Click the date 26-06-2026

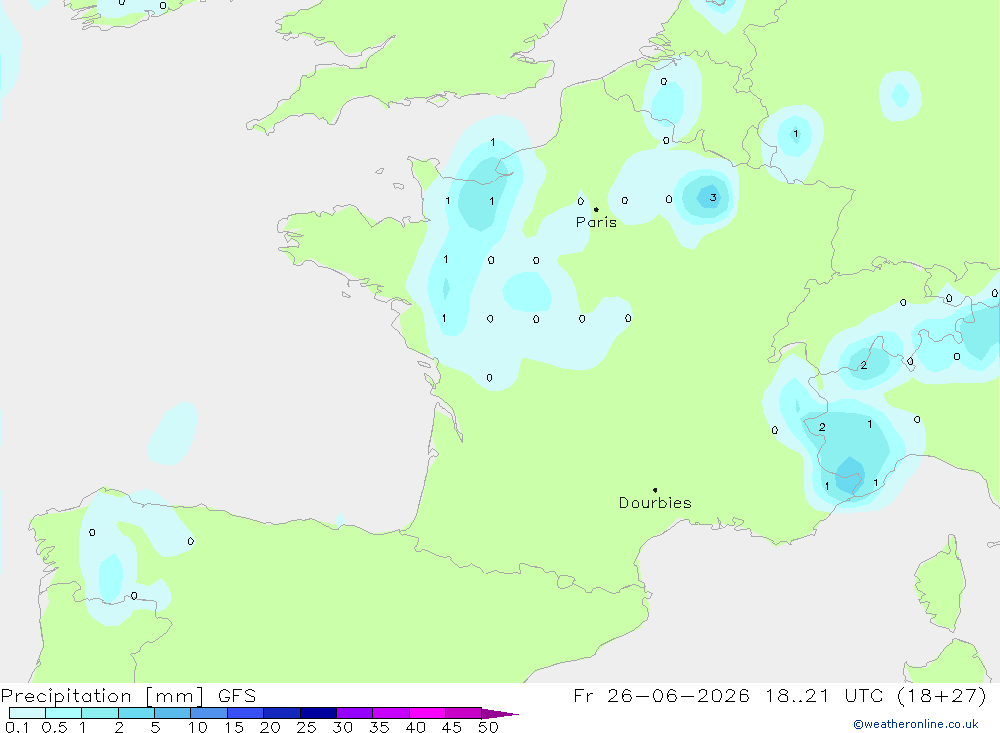678,695
